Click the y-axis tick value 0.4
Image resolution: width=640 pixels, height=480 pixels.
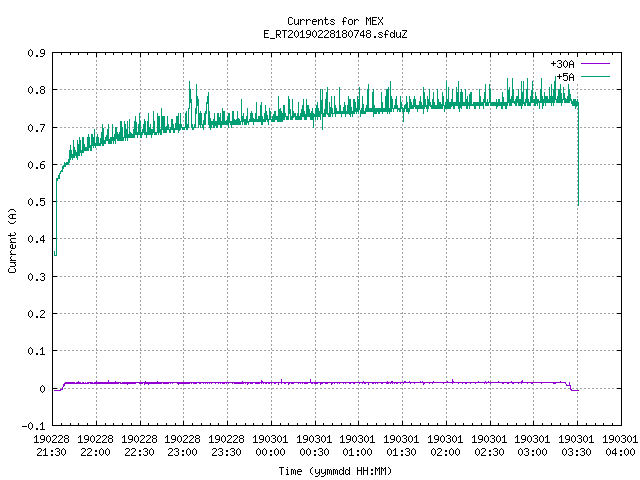(x=36, y=239)
